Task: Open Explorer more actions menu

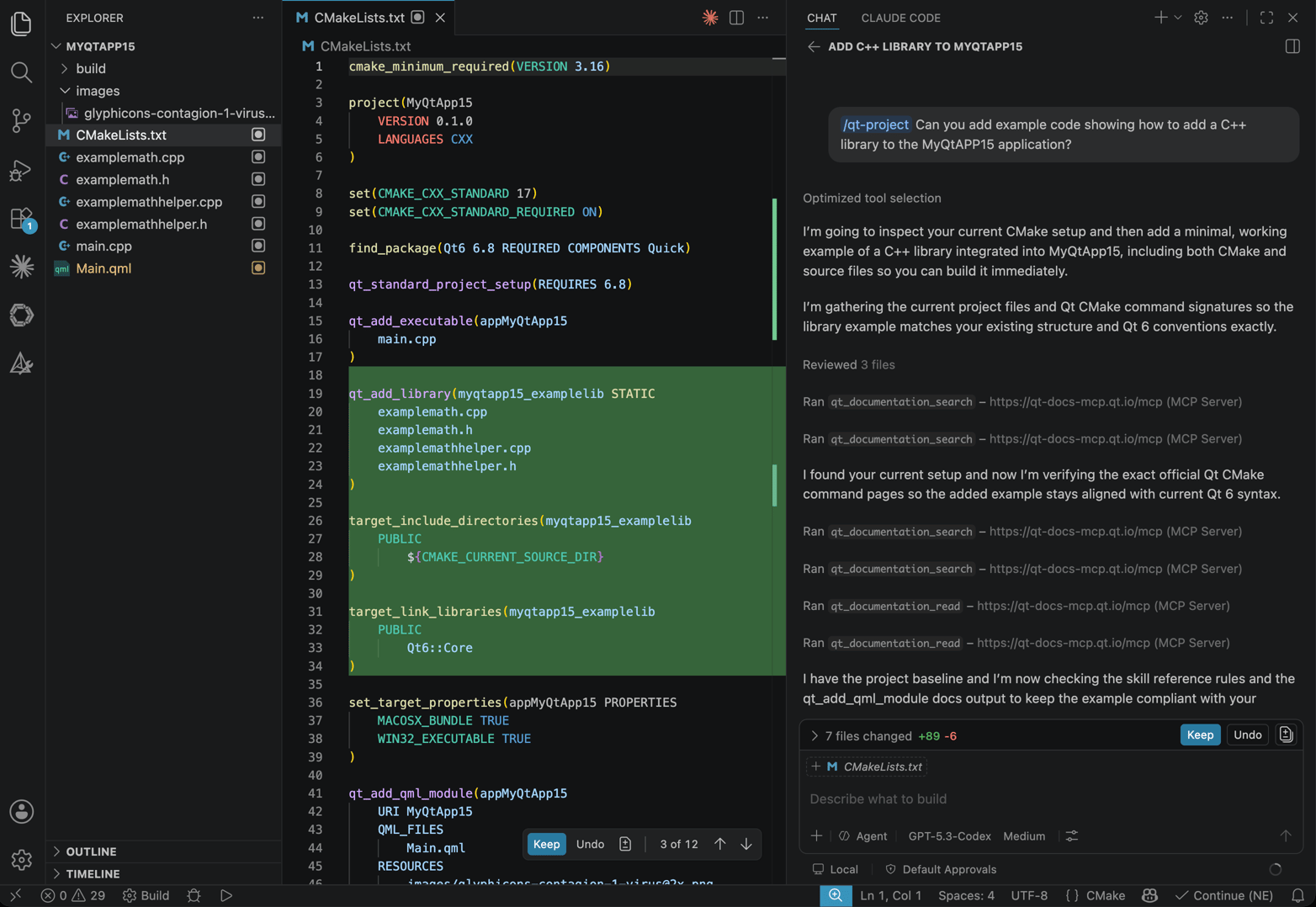Action: coord(257,18)
